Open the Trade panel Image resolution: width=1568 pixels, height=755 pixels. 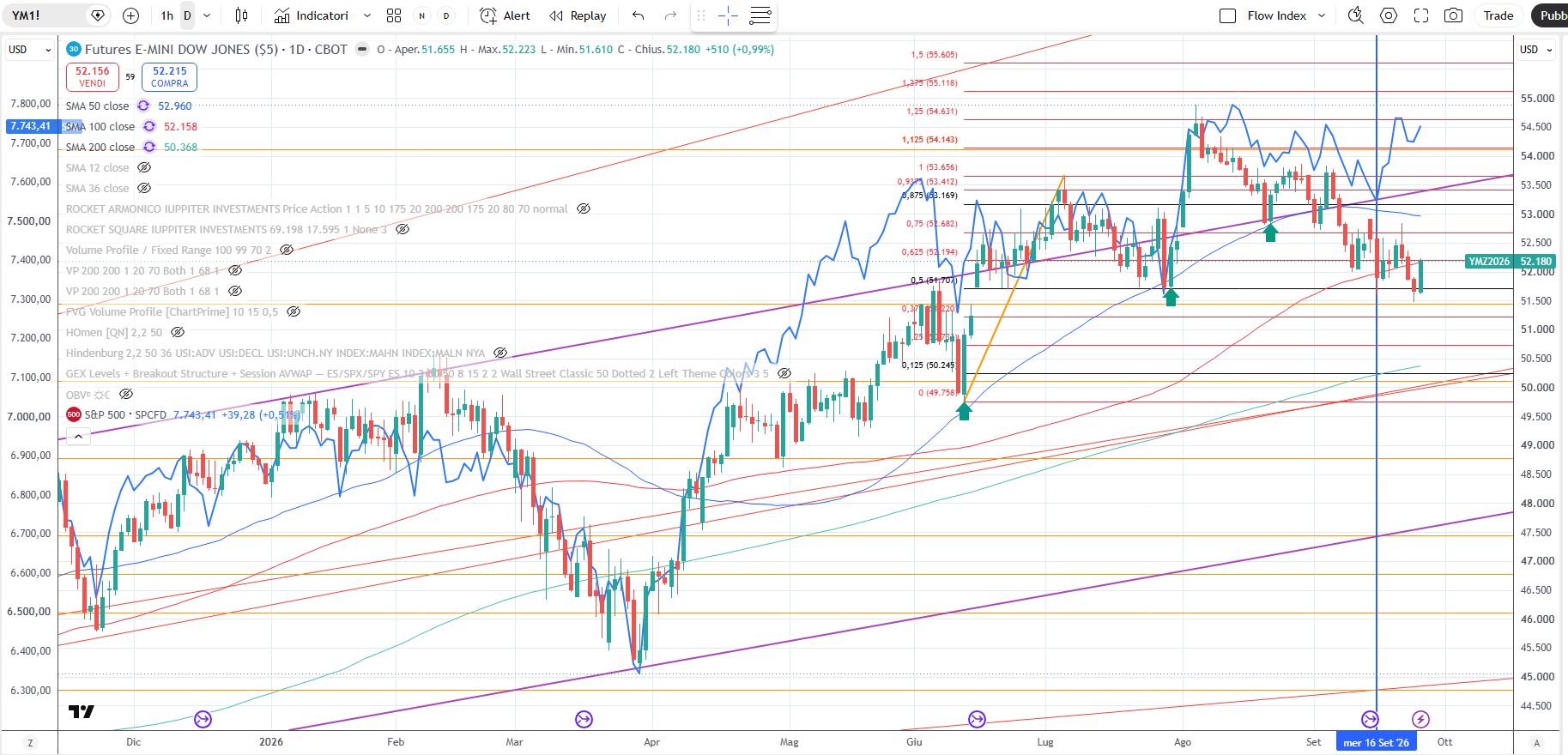pyautogui.click(x=1498, y=15)
